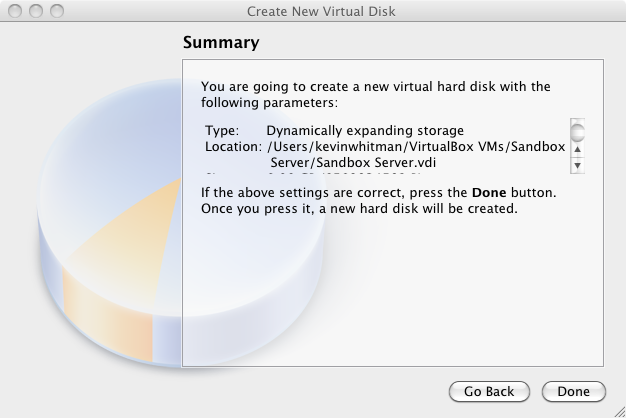The image size is (626, 418).
Task: Close the Create New Virtual Disk window
Action: pyautogui.click(x=15, y=11)
